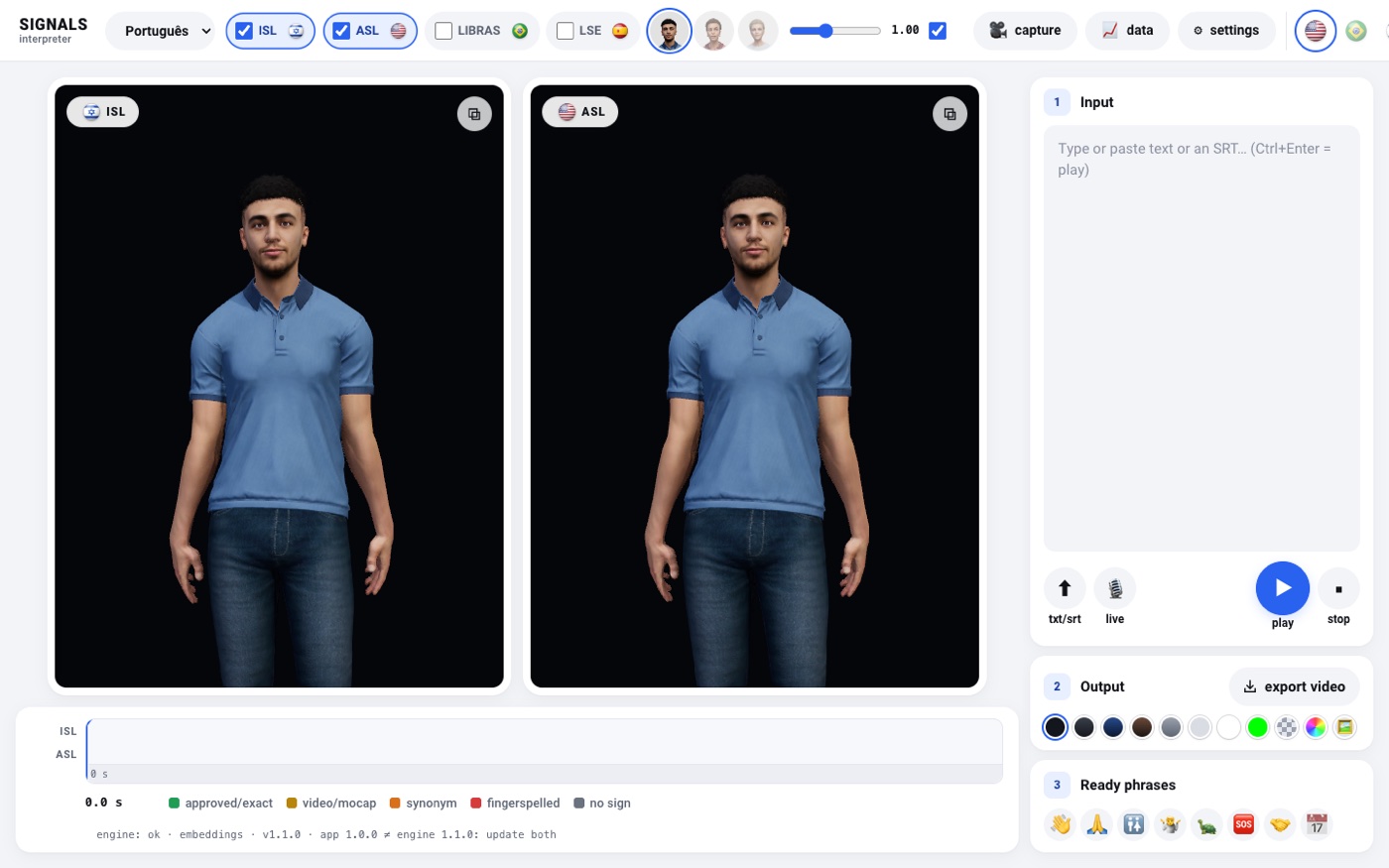Click the export video button
The height and width of the screenshot is (868, 1389).
point(1295,686)
